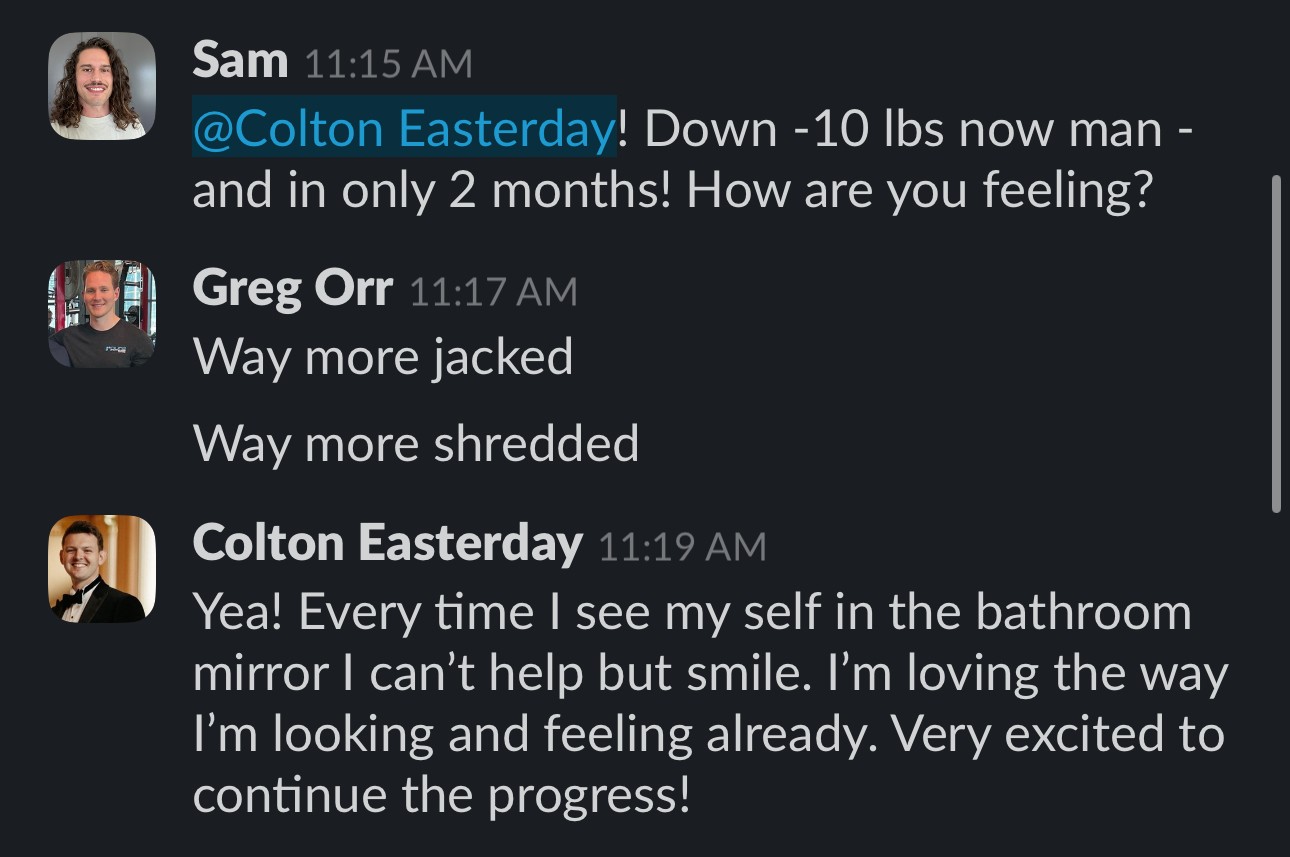The height and width of the screenshot is (857, 1290).
Task: Select the "Way more jacked" message
Action: tap(383, 357)
